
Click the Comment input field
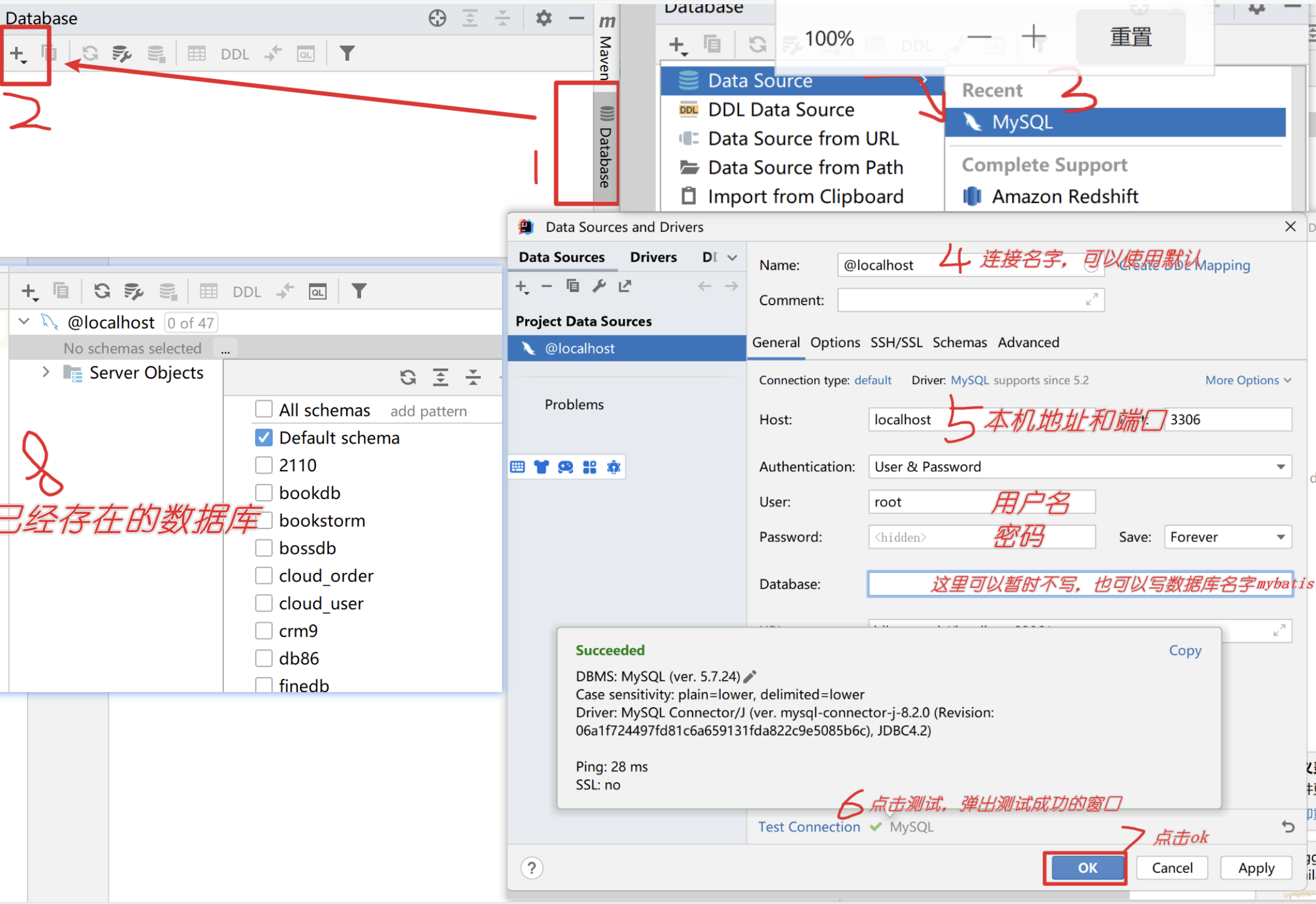[971, 300]
